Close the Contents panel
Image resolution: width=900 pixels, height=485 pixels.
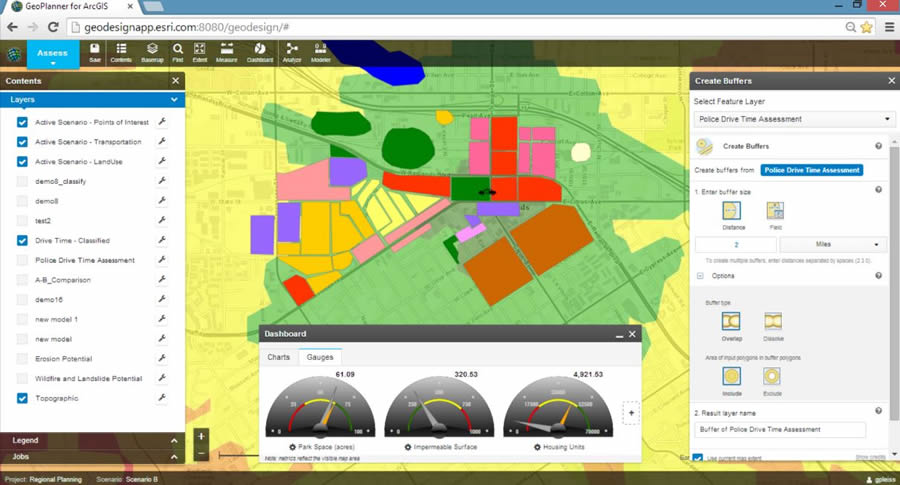pos(176,81)
